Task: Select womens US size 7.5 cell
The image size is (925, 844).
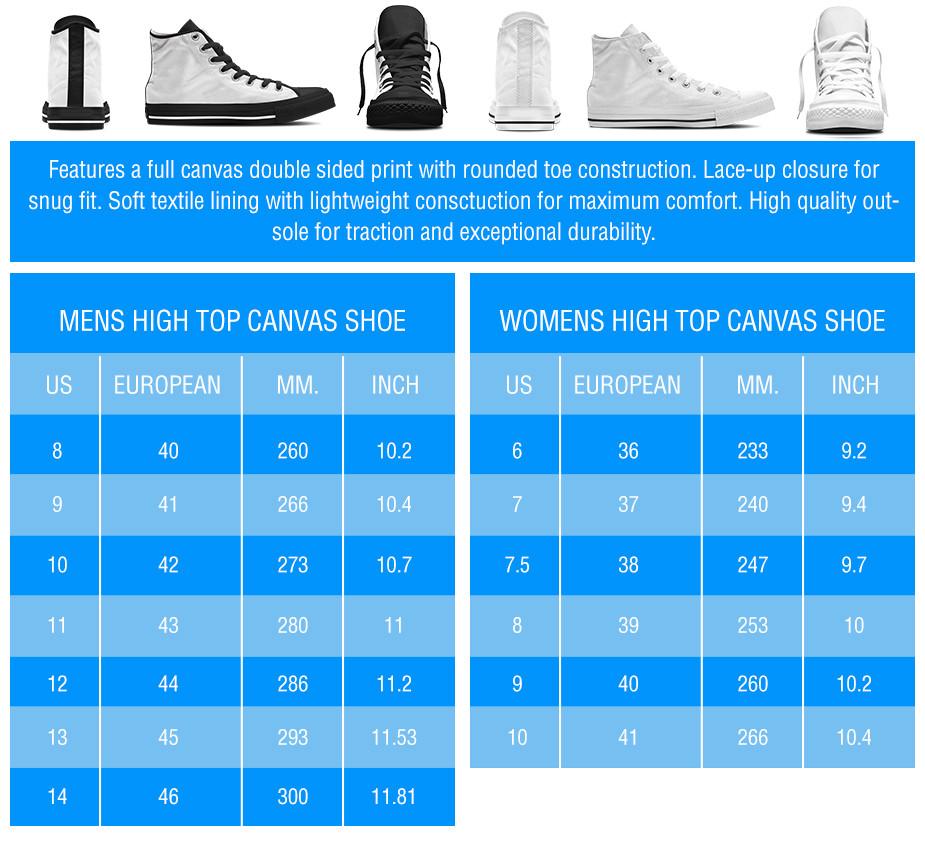Action: (x=517, y=565)
